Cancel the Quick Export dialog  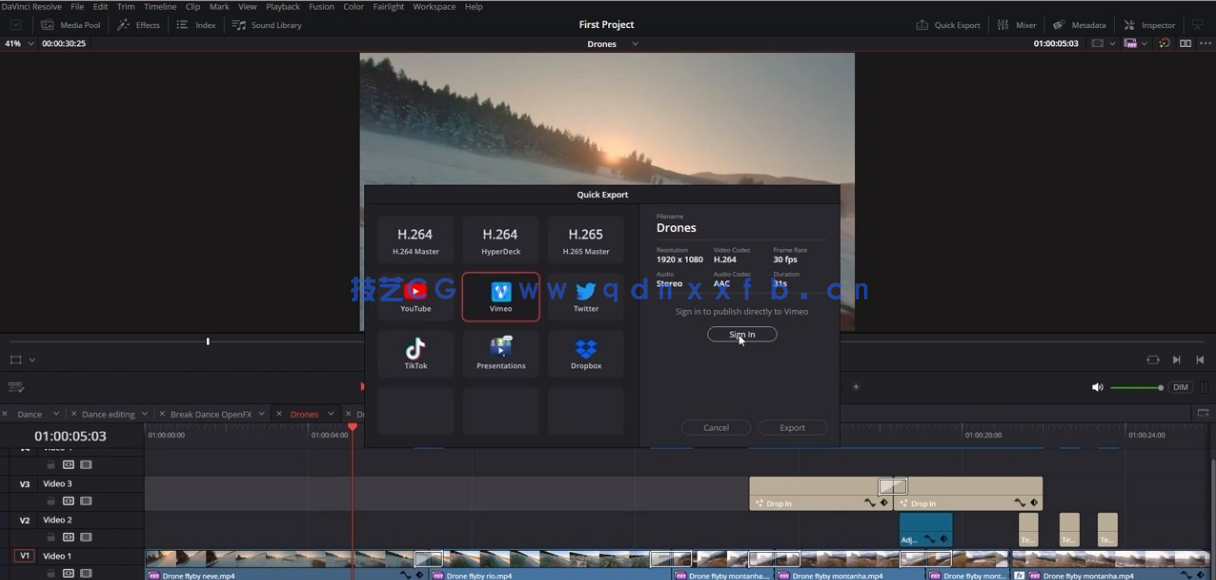pos(716,427)
